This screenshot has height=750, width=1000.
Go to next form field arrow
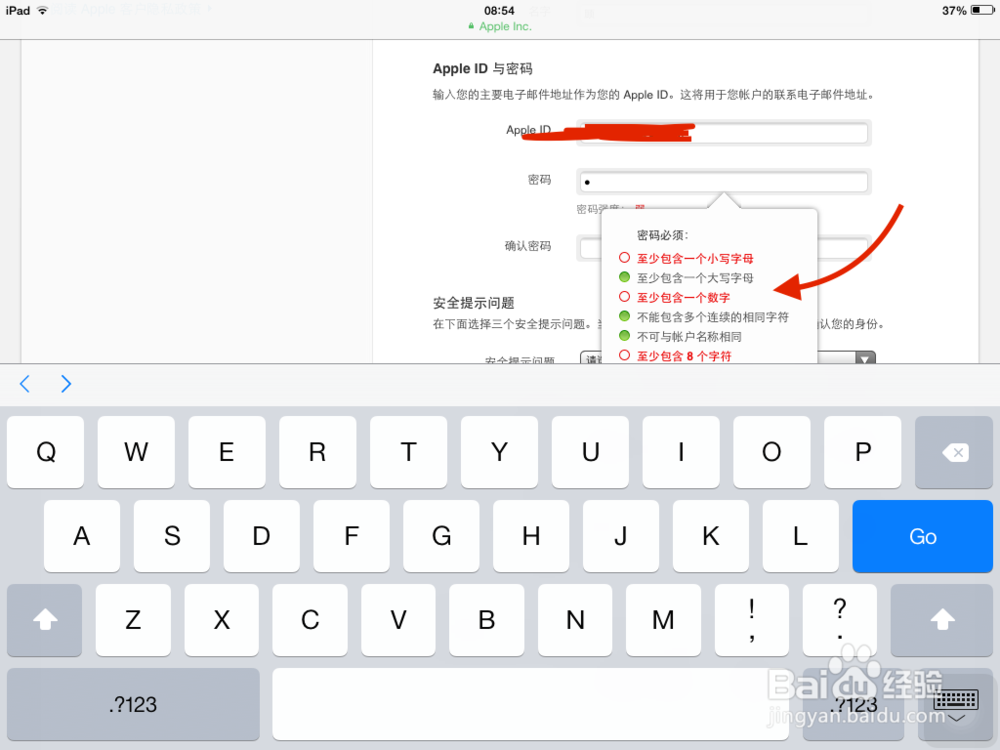66,384
